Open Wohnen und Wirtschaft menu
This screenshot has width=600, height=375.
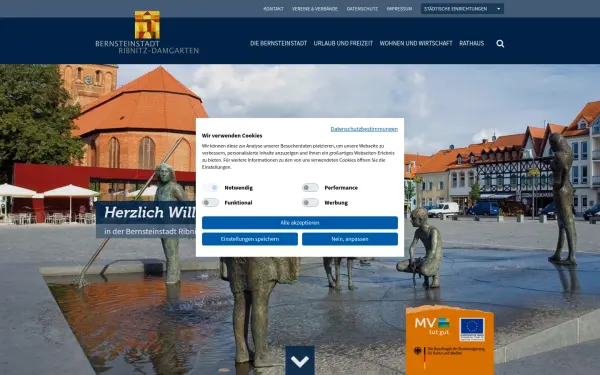coord(416,43)
